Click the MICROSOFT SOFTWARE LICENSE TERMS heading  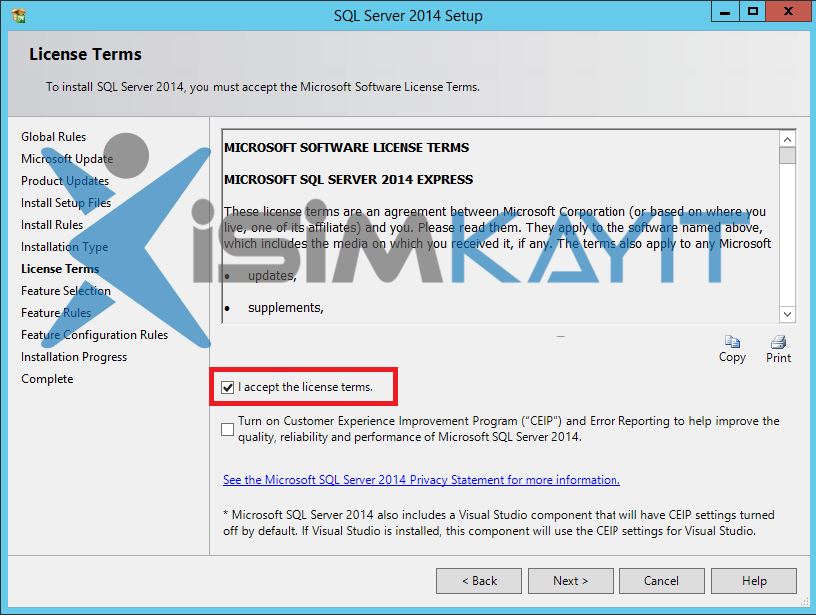point(347,148)
